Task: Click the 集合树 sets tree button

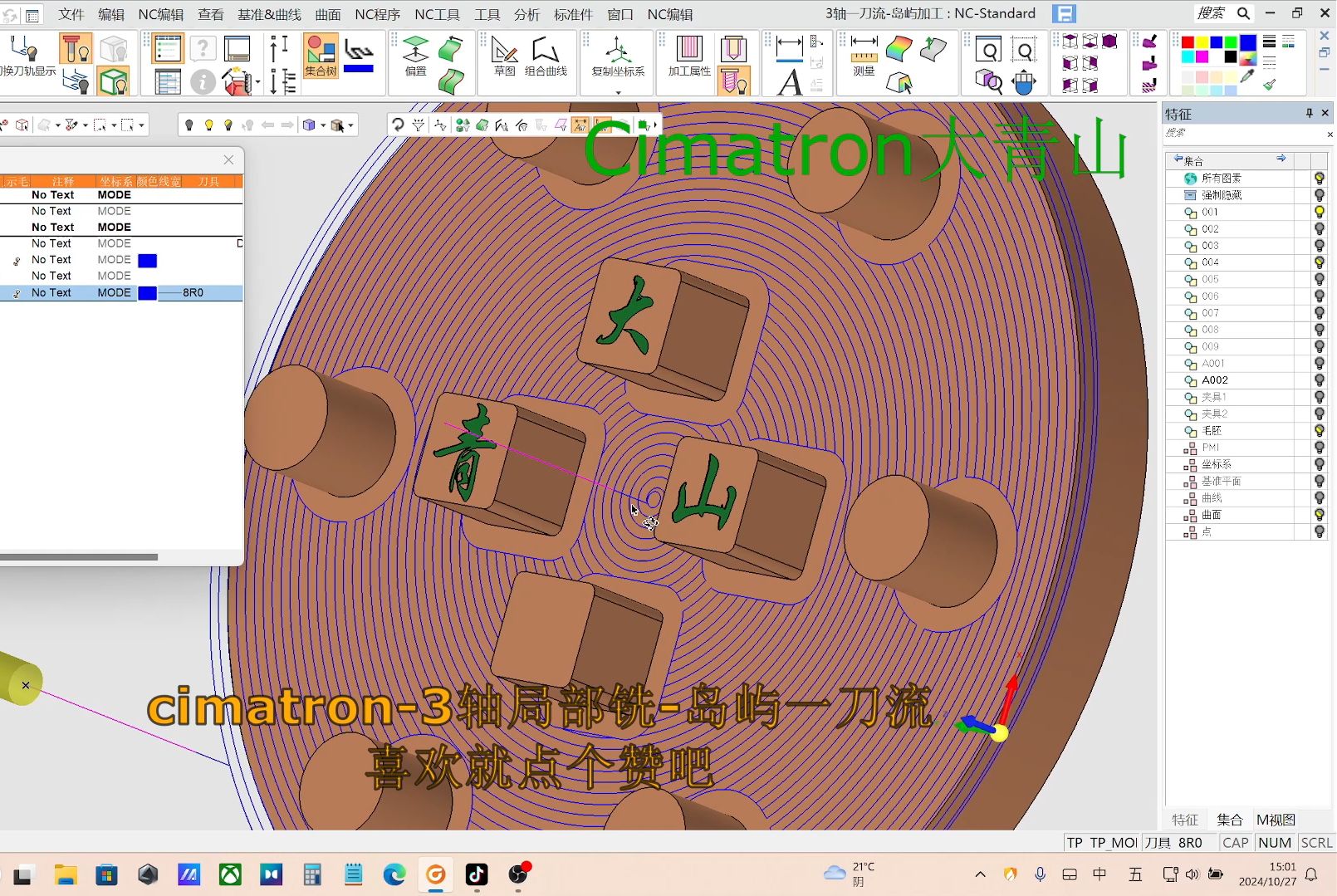Action: [321, 56]
